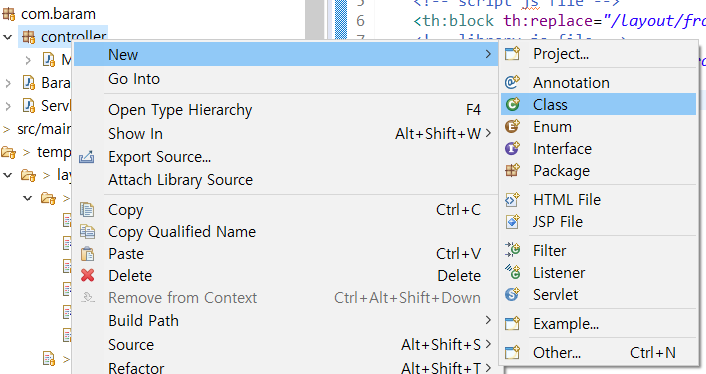Click the src/main folder row

[x=37, y=129]
